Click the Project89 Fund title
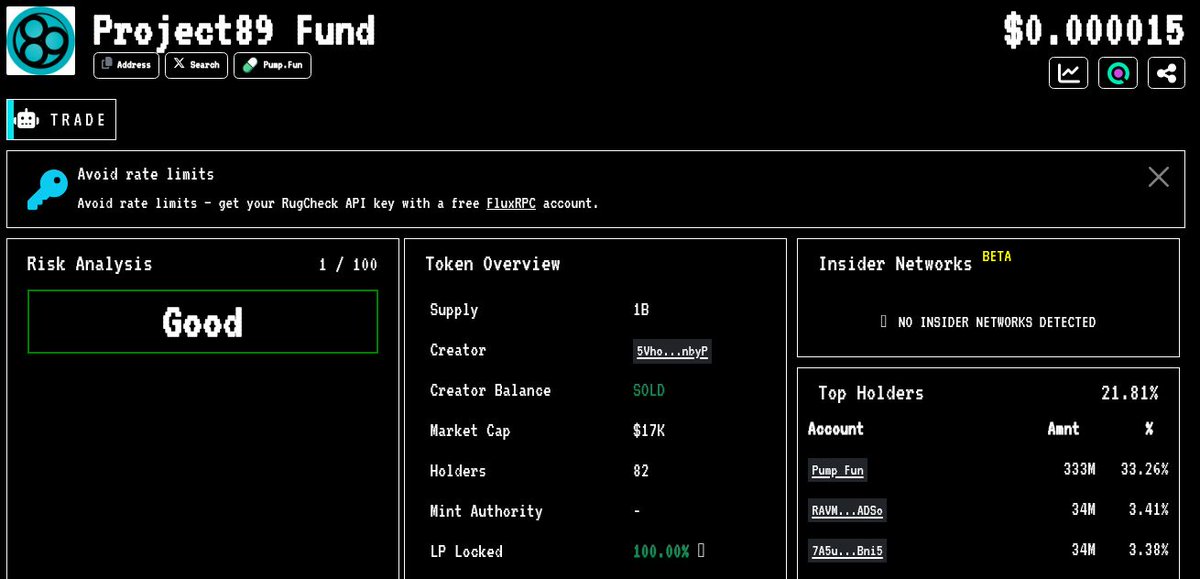The height and width of the screenshot is (579, 1200). pyautogui.click(x=234, y=30)
